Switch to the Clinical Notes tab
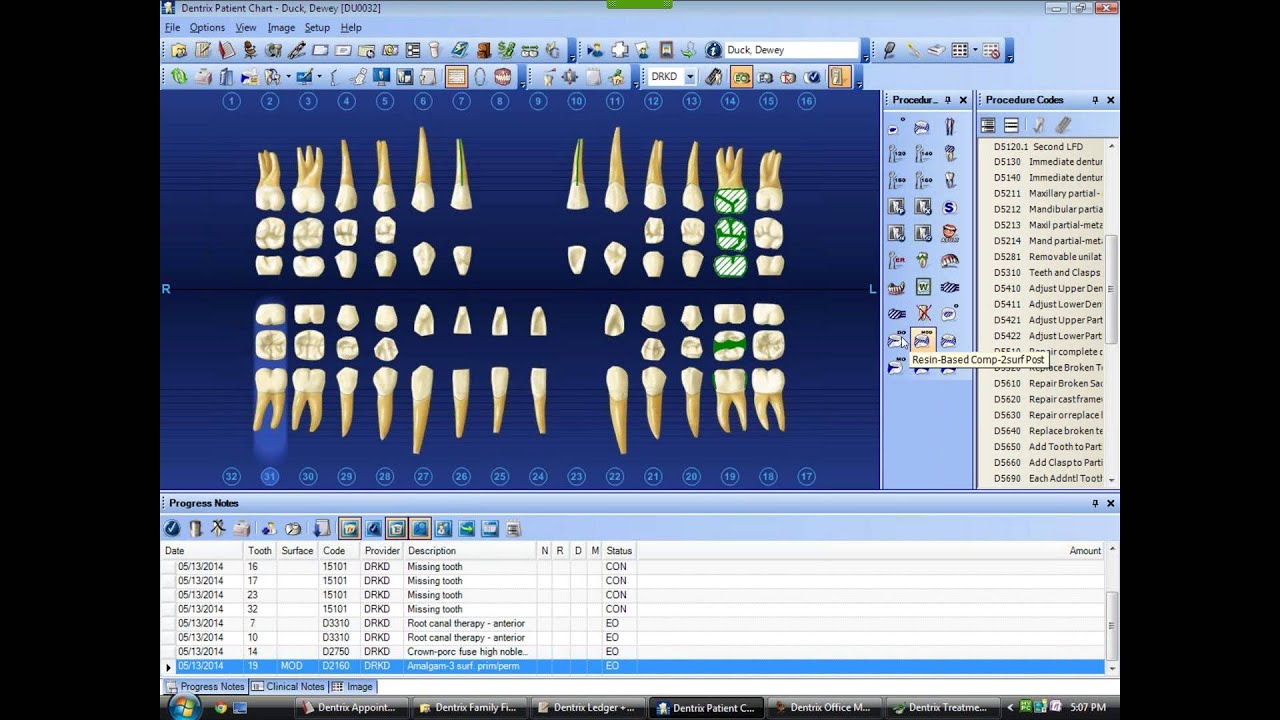Viewport: 1280px width, 720px height. 288,687
